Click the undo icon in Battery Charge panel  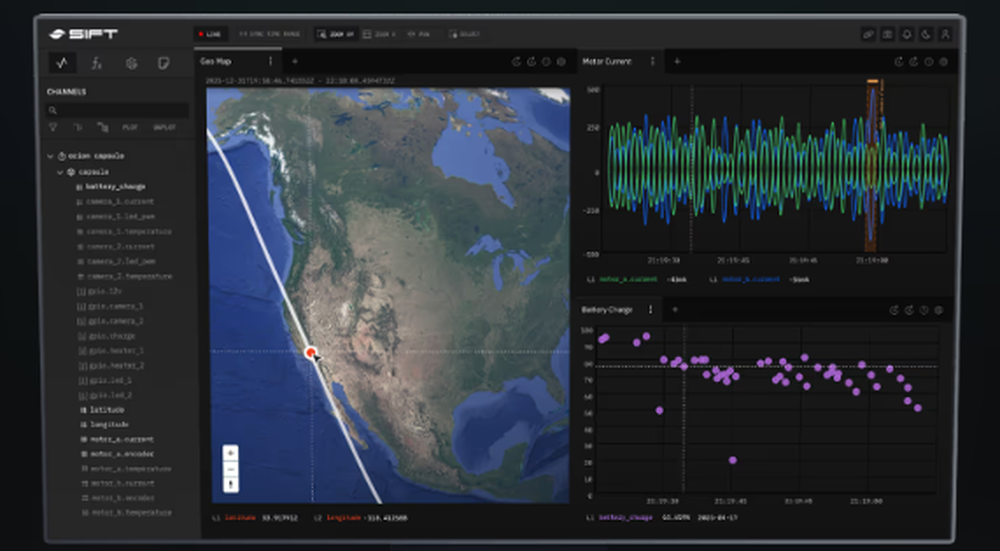(x=894, y=310)
